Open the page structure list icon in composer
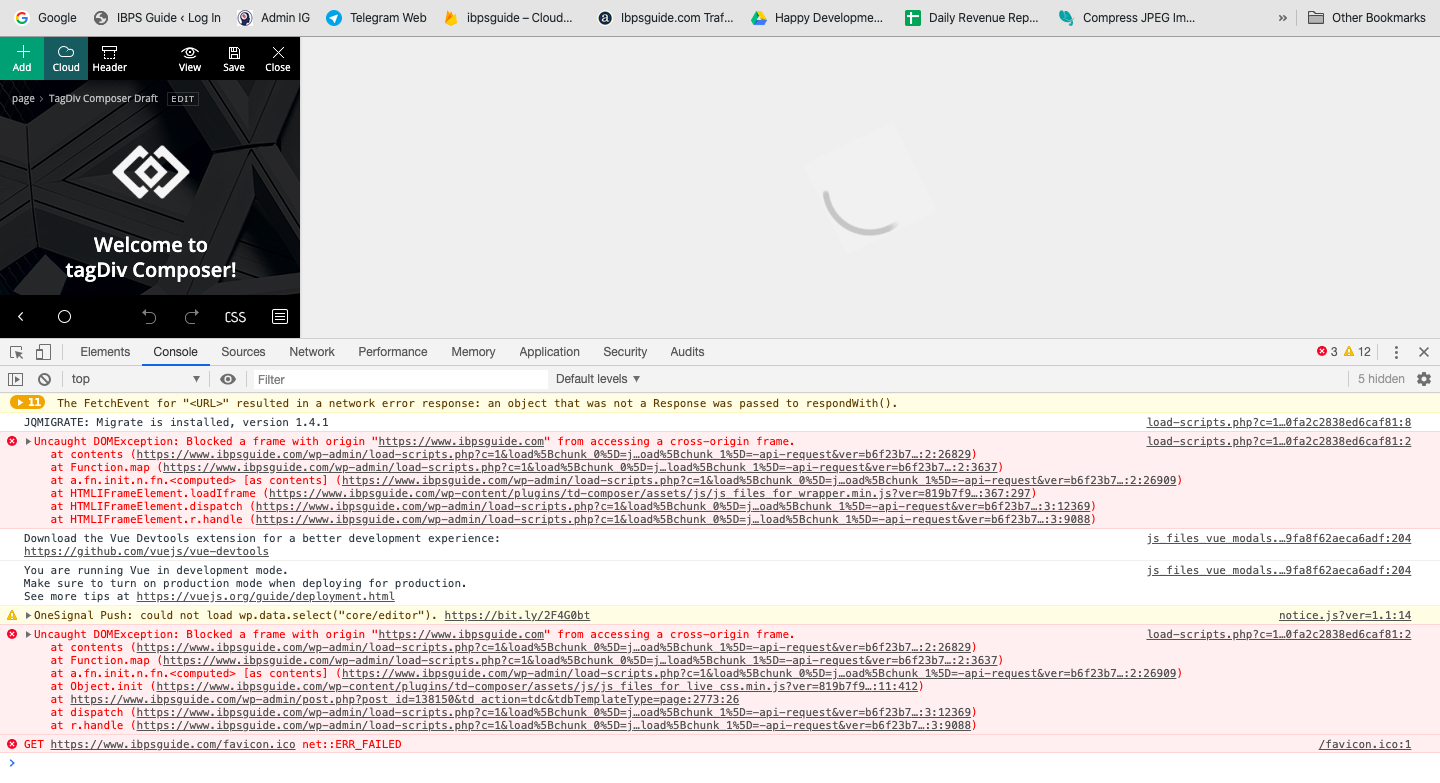Image resolution: width=1440 pixels, height=783 pixels. (x=280, y=317)
